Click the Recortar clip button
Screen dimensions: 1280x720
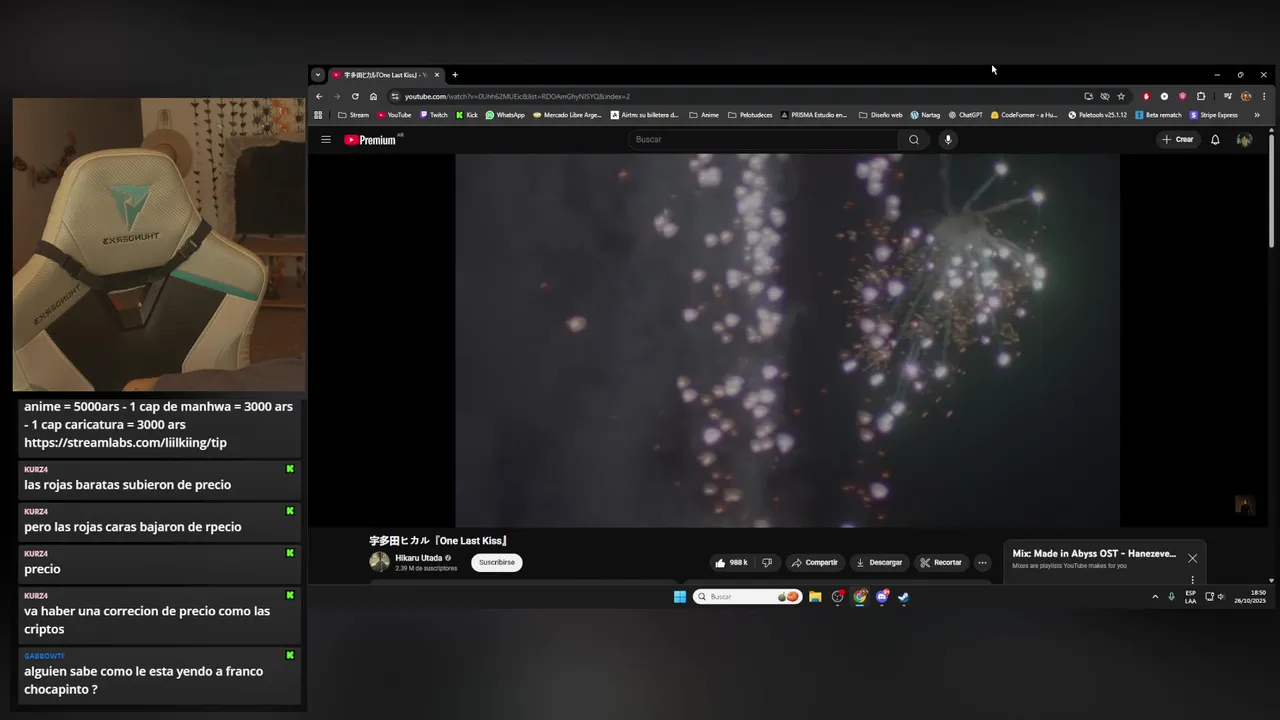point(941,563)
